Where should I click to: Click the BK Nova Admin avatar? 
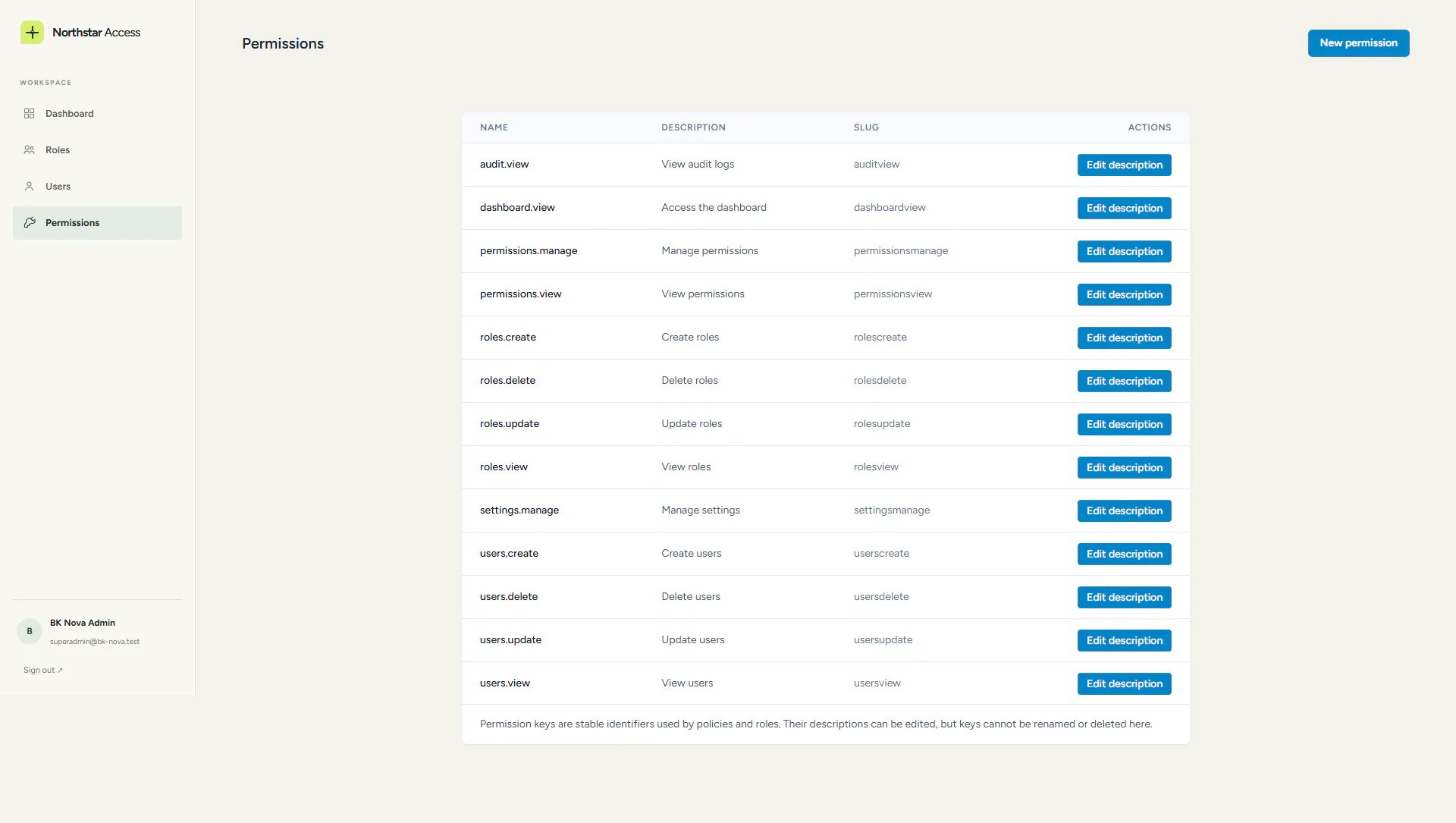(x=30, y=631)
